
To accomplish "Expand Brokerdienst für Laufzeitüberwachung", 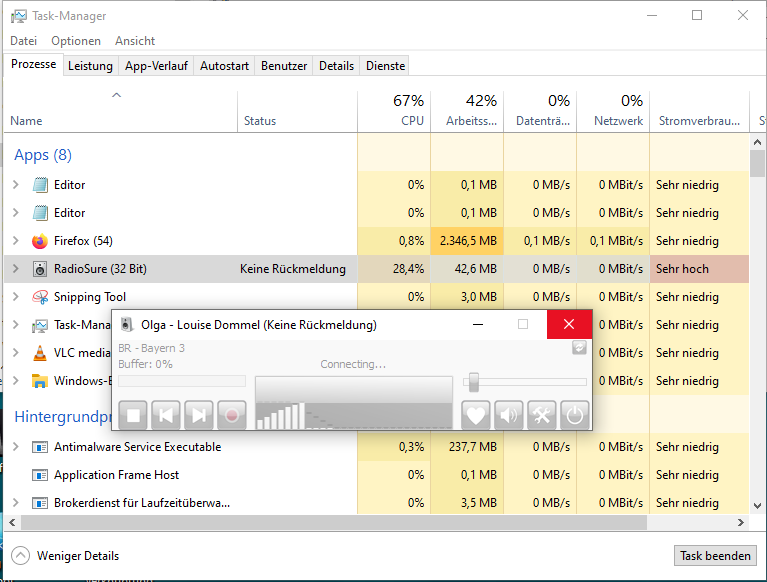I will (16, 503).
